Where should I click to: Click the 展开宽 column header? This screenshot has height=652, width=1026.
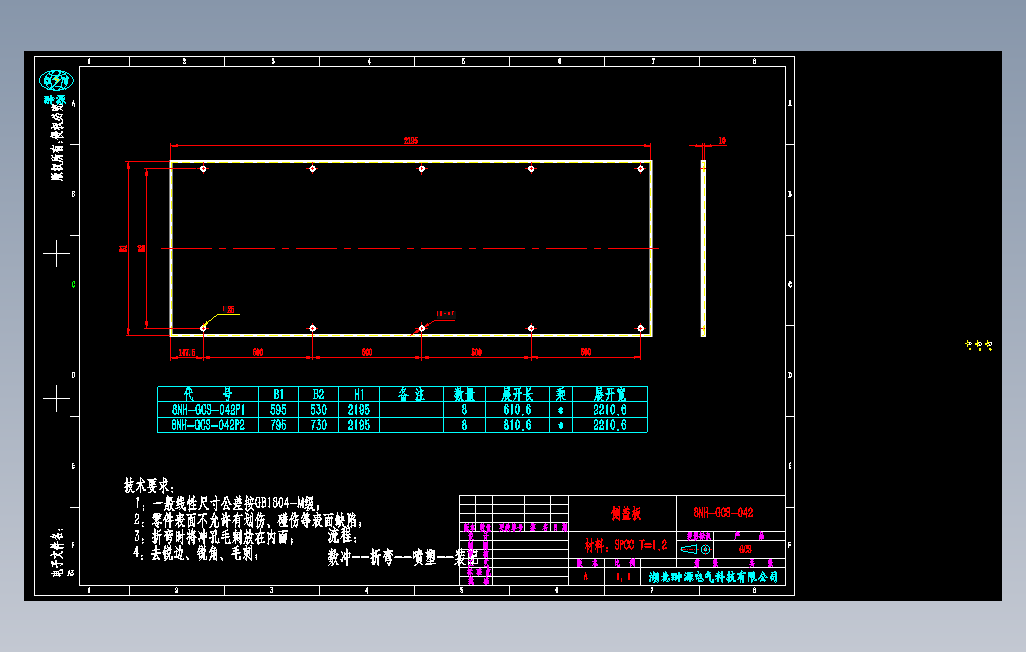click(x=610, y=394)
